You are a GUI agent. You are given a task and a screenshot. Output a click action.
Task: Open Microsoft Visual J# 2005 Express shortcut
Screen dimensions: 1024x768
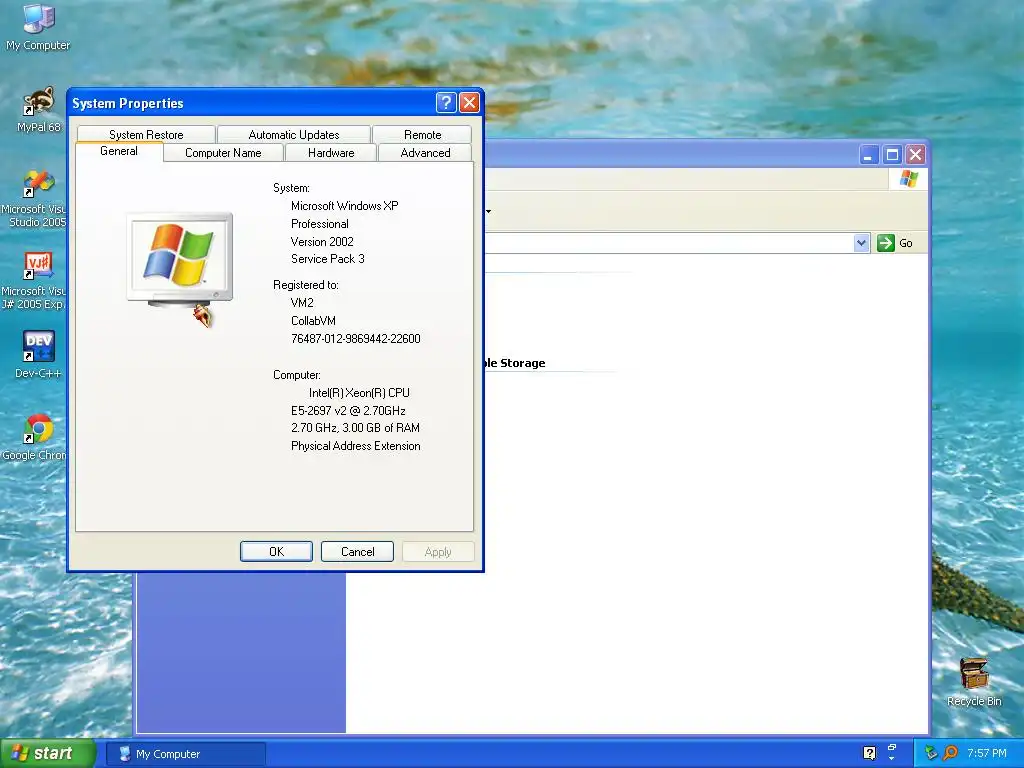pyautogui.click(x=34, y=281)
